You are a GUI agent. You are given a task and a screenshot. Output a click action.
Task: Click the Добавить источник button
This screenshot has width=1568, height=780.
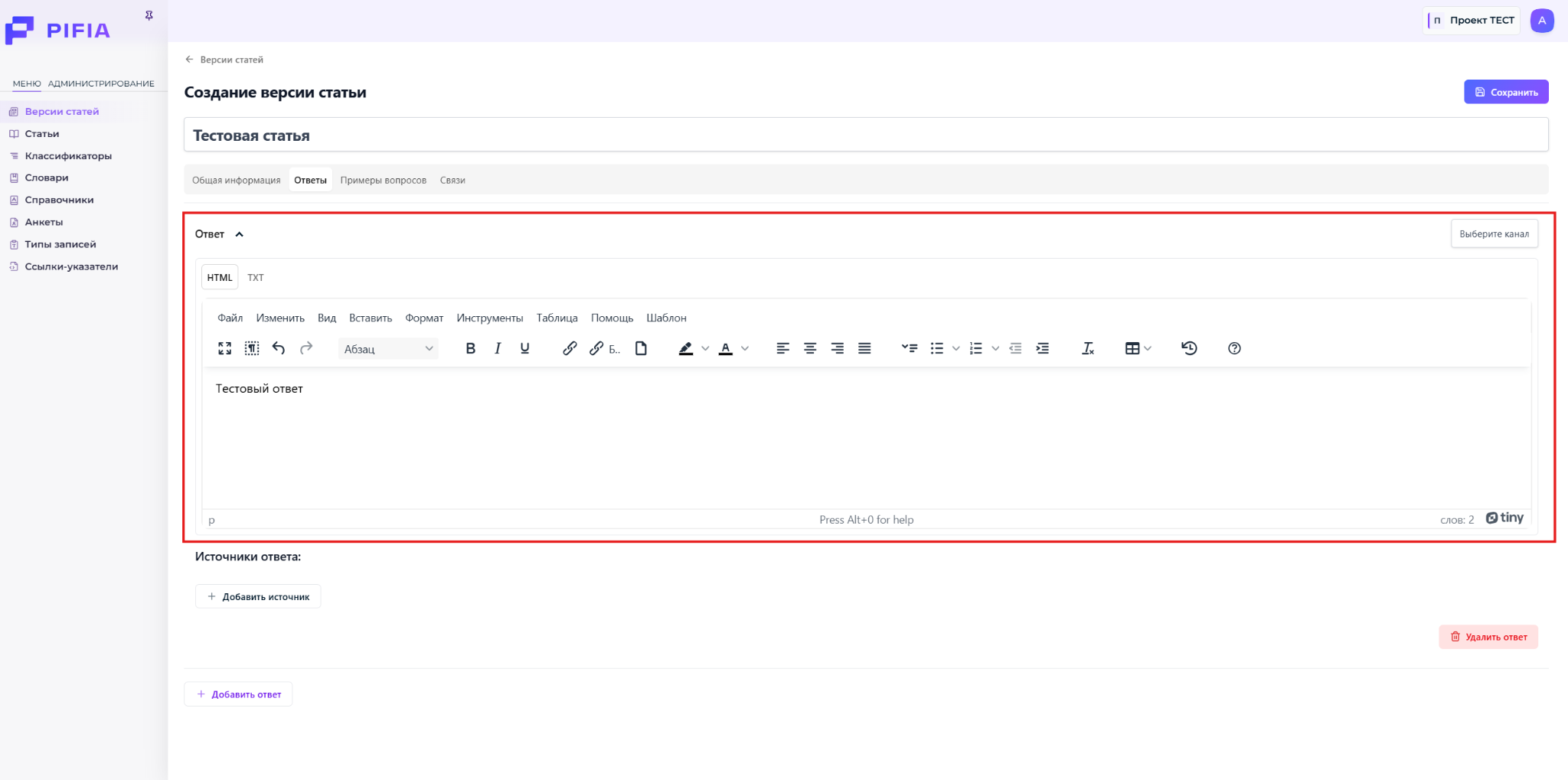(x=258, y=597)
